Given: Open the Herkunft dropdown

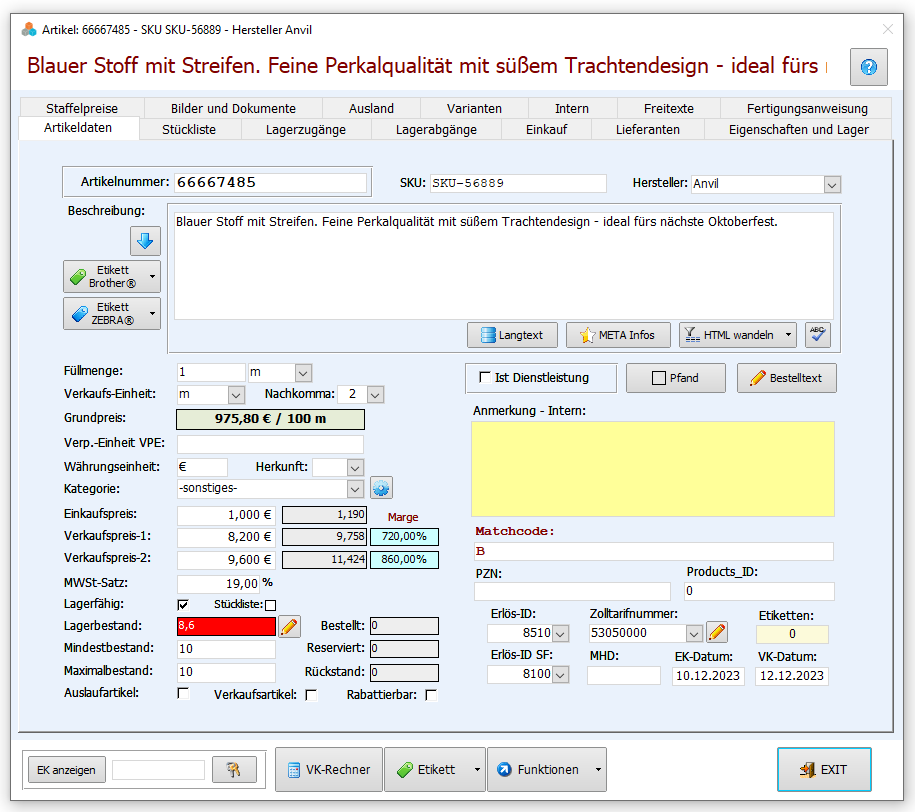Looking at the screenshot, I should [355, 468].
